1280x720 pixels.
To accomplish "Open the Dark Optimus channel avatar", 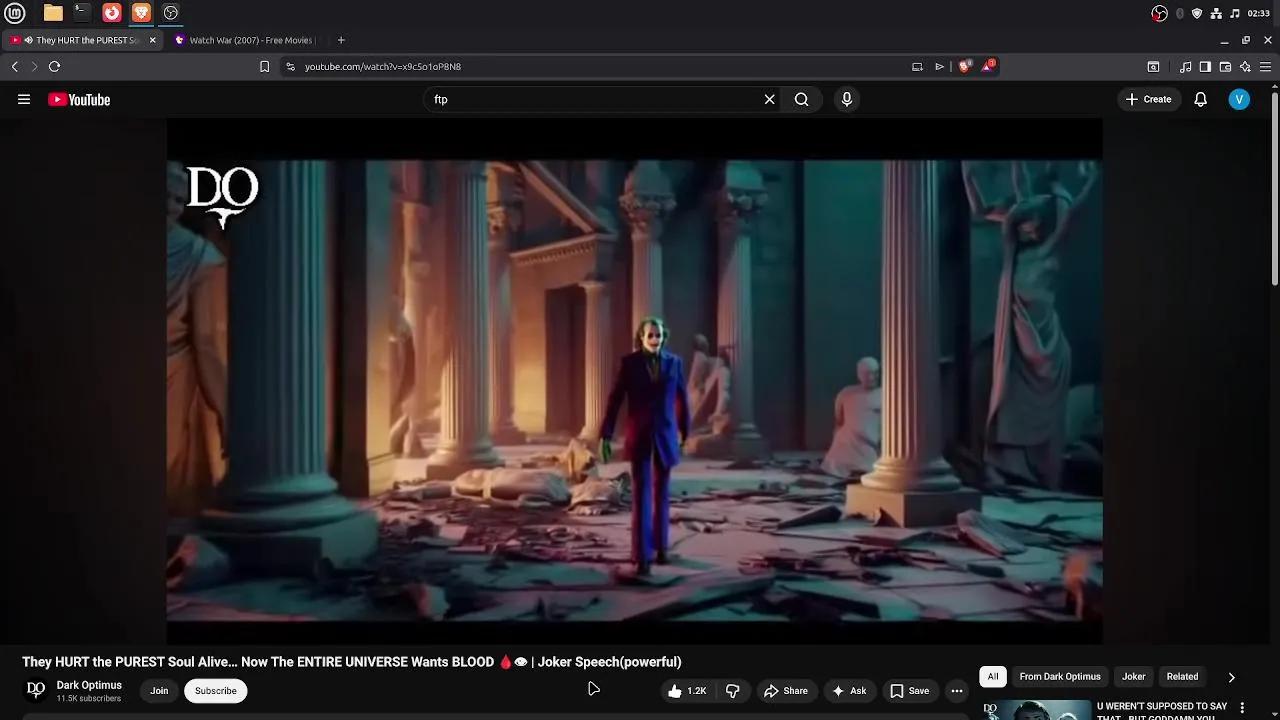I will pos(36,690).
